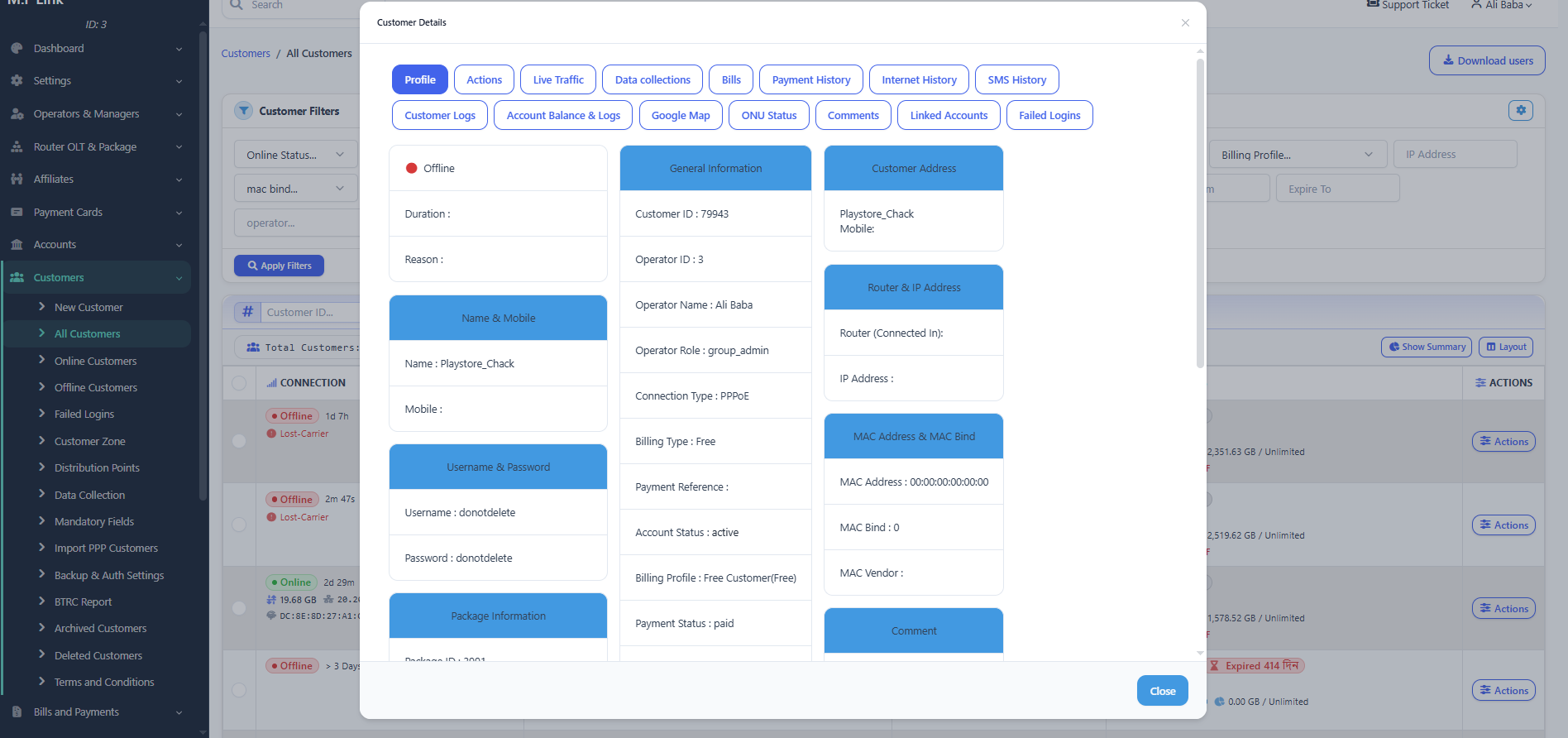Screen dimensions: 1568x738
Task: Click the Expire To date field
Action: click(1338, 189)
